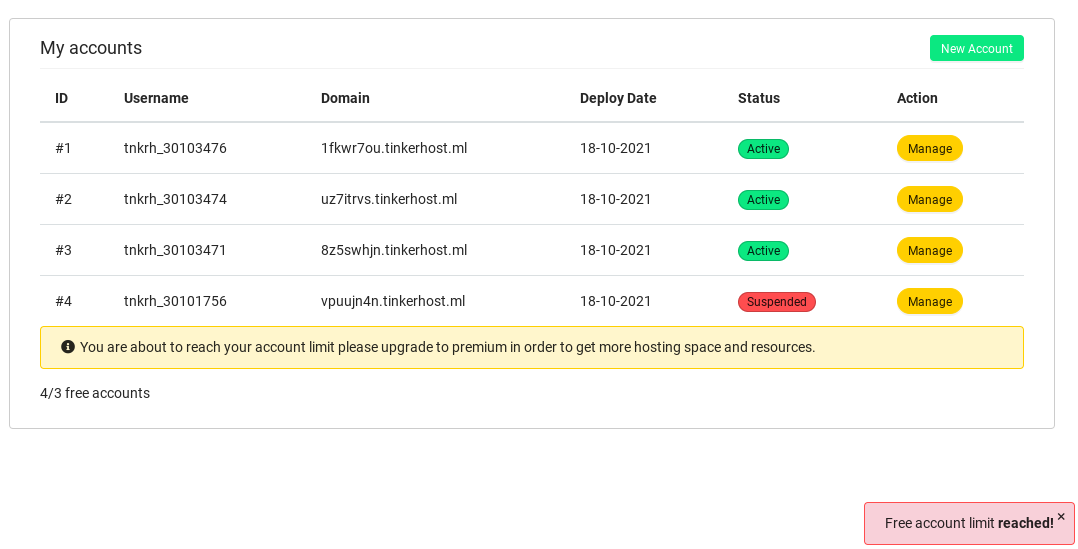Image resolution: width=1078 pixels, height=549 pixels.
Task: Click the Username column header
Action: pyautogui.click(x=156, y=98)
